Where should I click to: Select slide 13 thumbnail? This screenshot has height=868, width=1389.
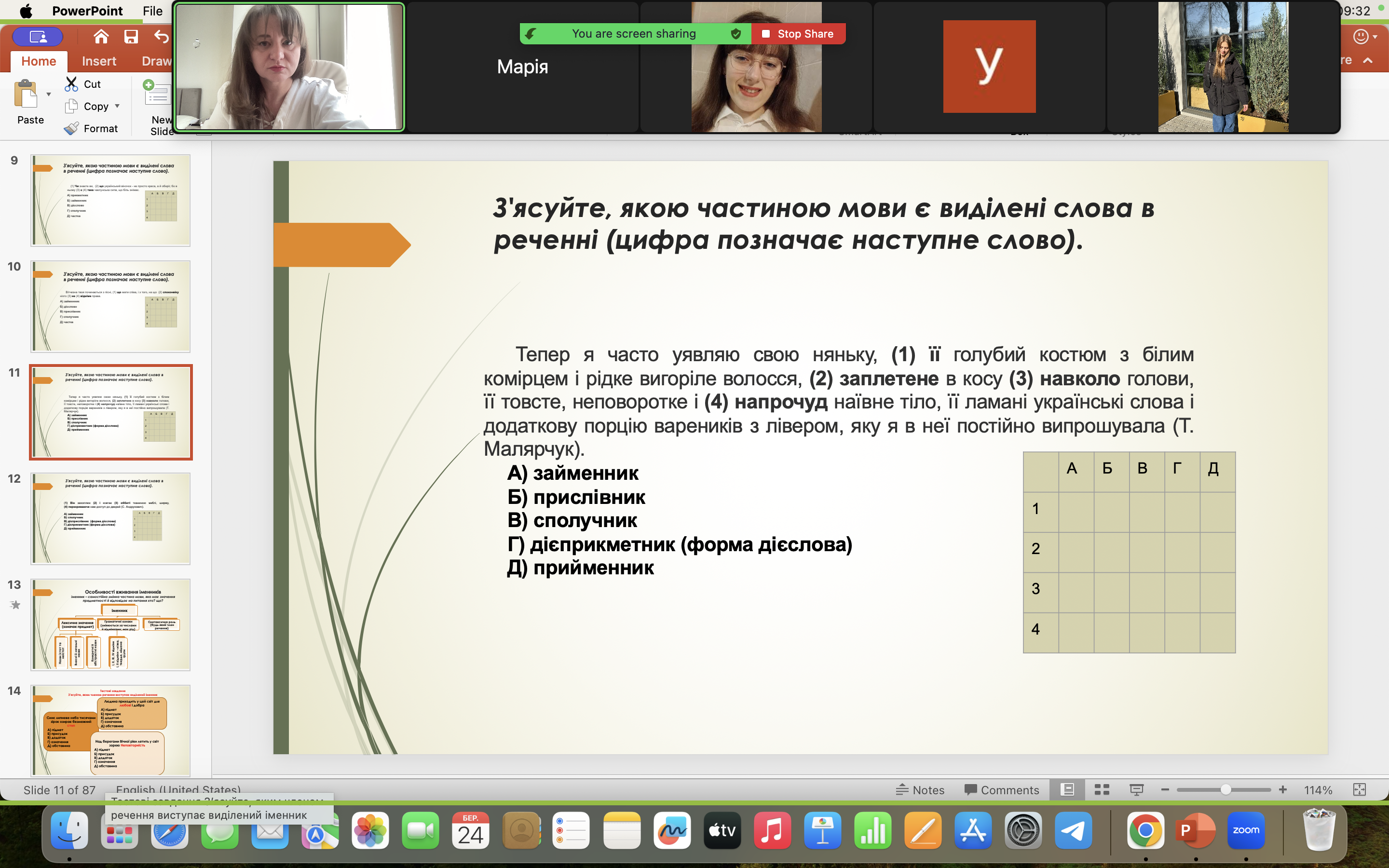[111, 624]
